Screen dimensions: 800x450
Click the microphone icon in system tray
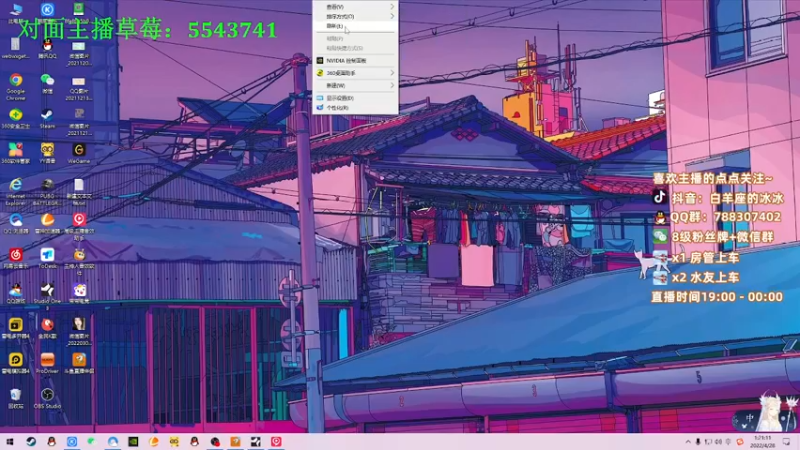point(698,442)
